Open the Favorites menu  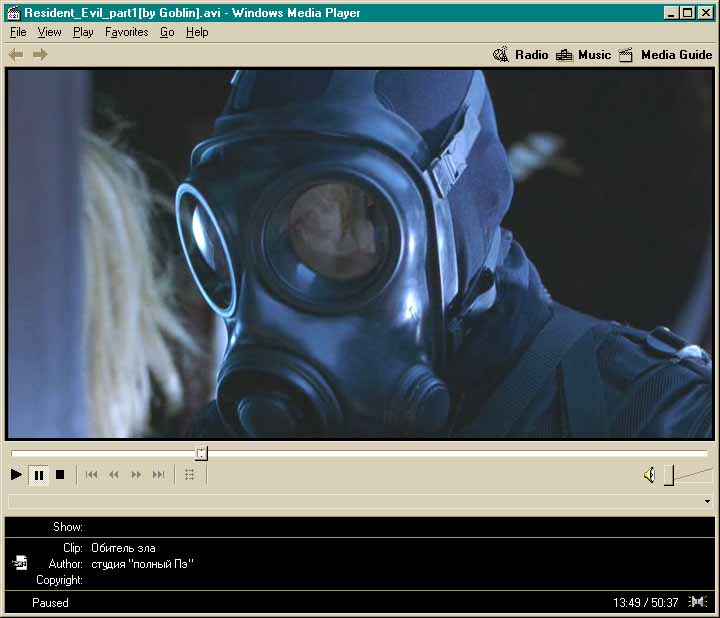pos(127,32)
